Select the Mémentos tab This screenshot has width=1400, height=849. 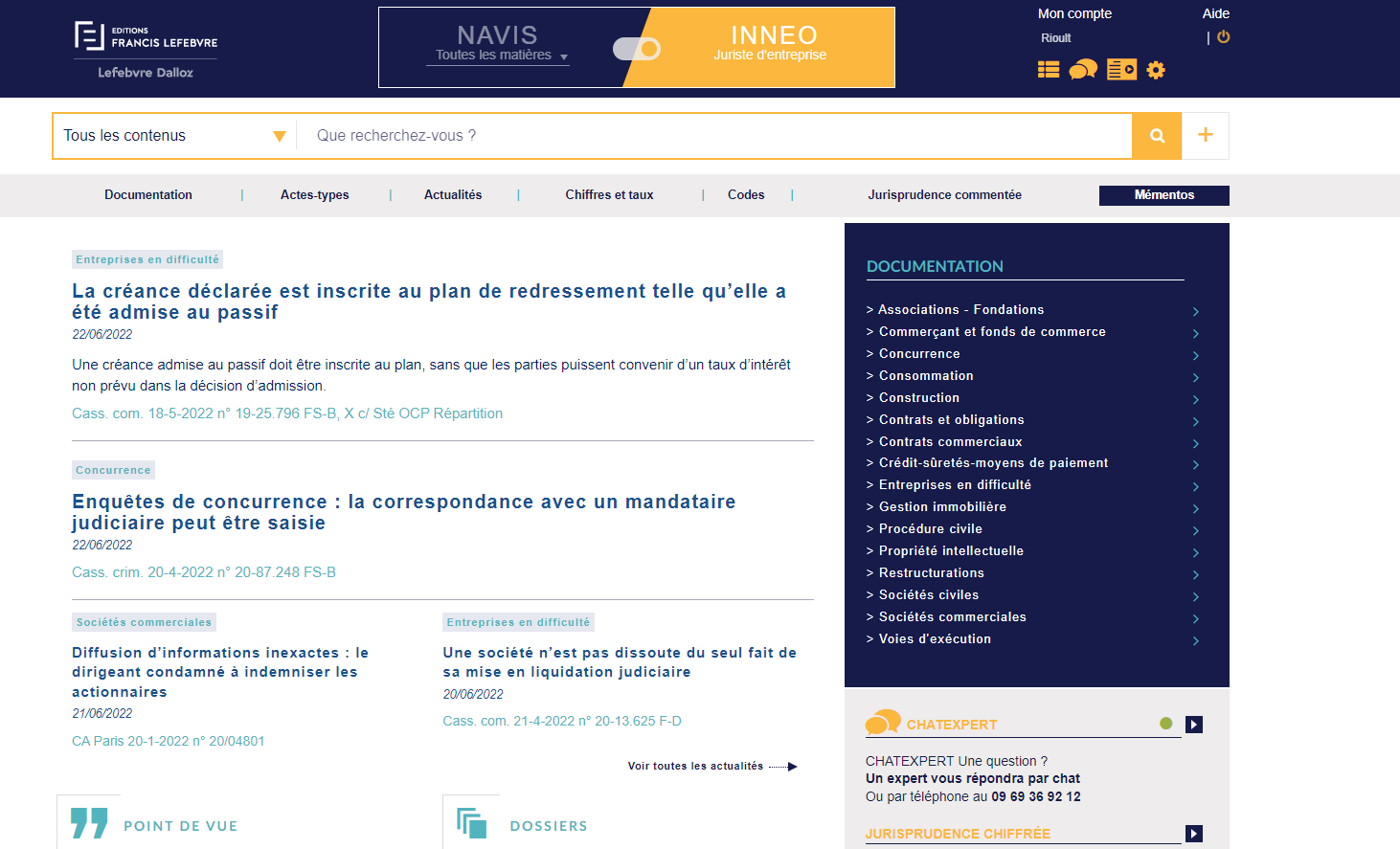coord(1164,195)
